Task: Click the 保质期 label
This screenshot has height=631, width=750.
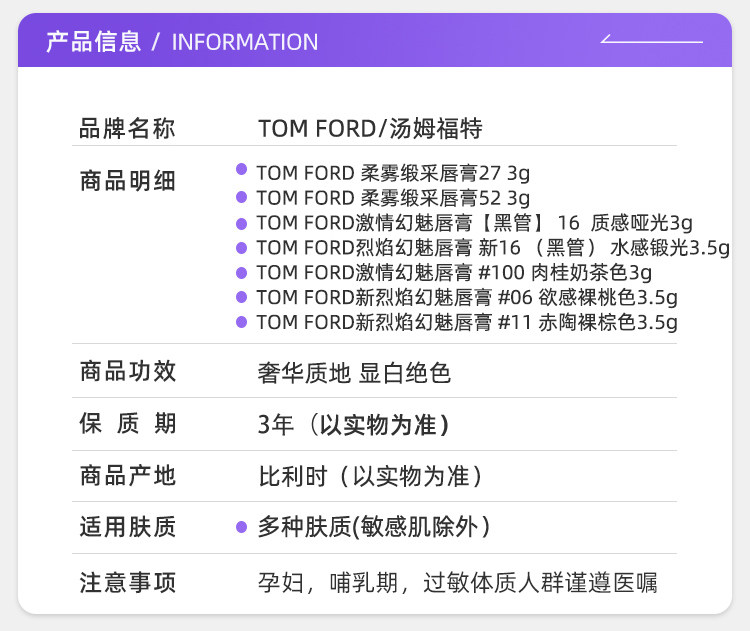Action: point(127,424)
